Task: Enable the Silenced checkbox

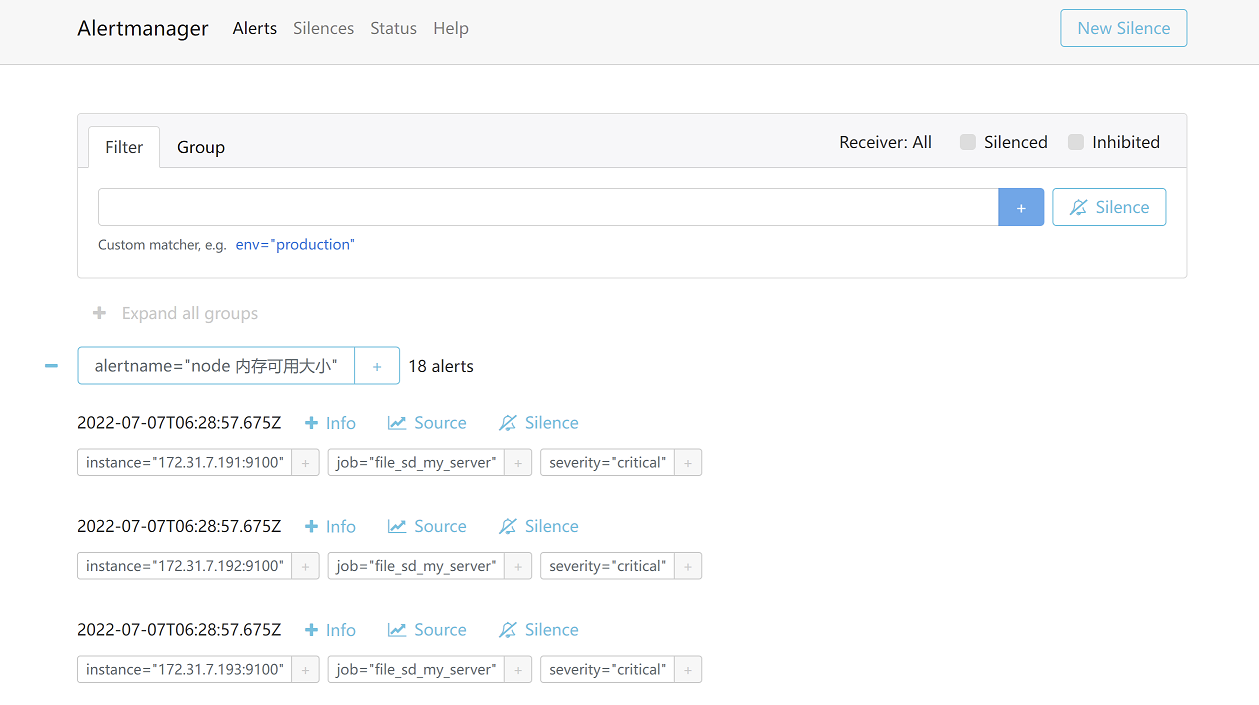Action: coord(968,142)
